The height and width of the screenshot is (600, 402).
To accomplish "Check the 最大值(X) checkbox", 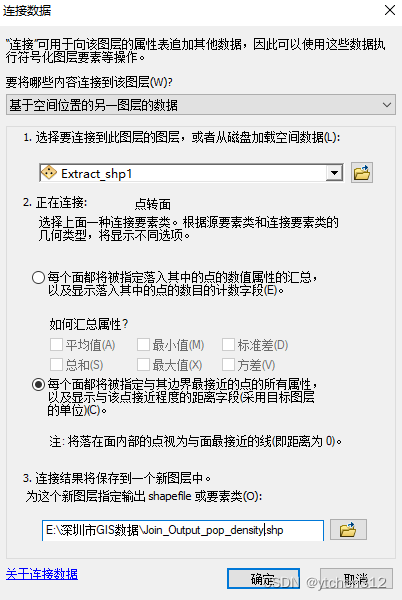I will click(x=143, y=364).
